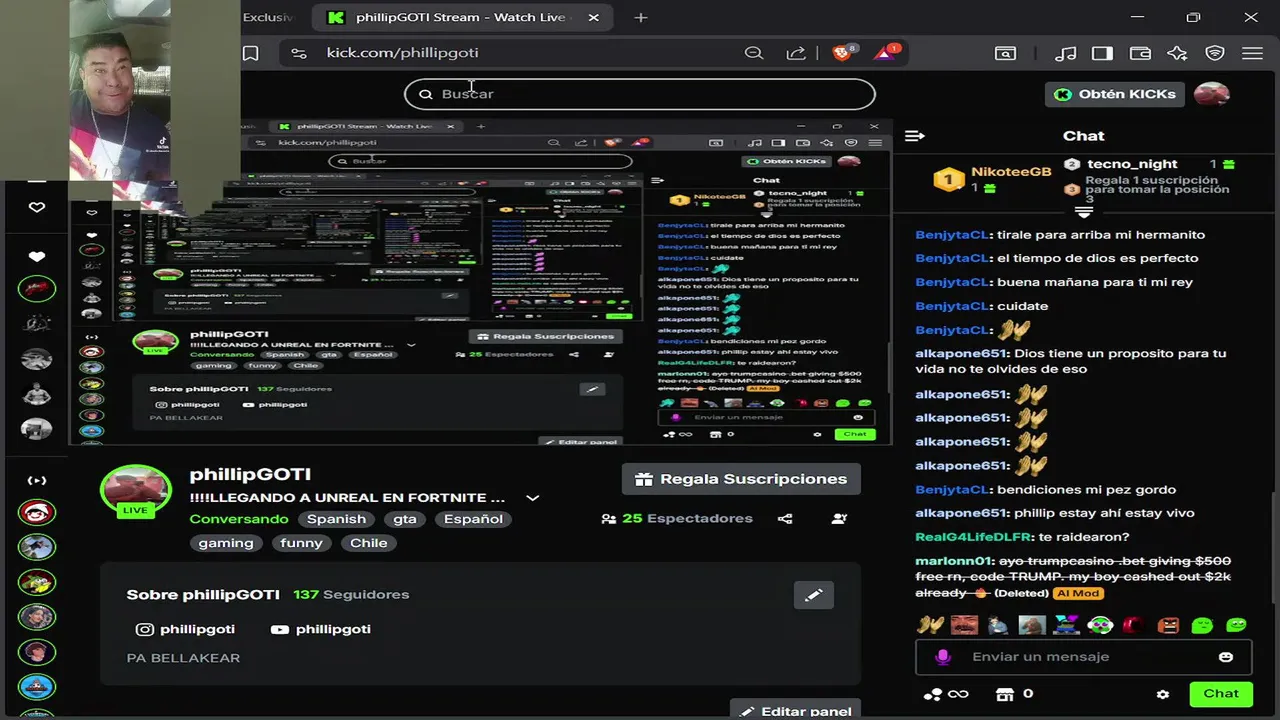Screen dimensions: 1280x720
Task: Expand the stream title chevron
Action: tap(533, 498)
